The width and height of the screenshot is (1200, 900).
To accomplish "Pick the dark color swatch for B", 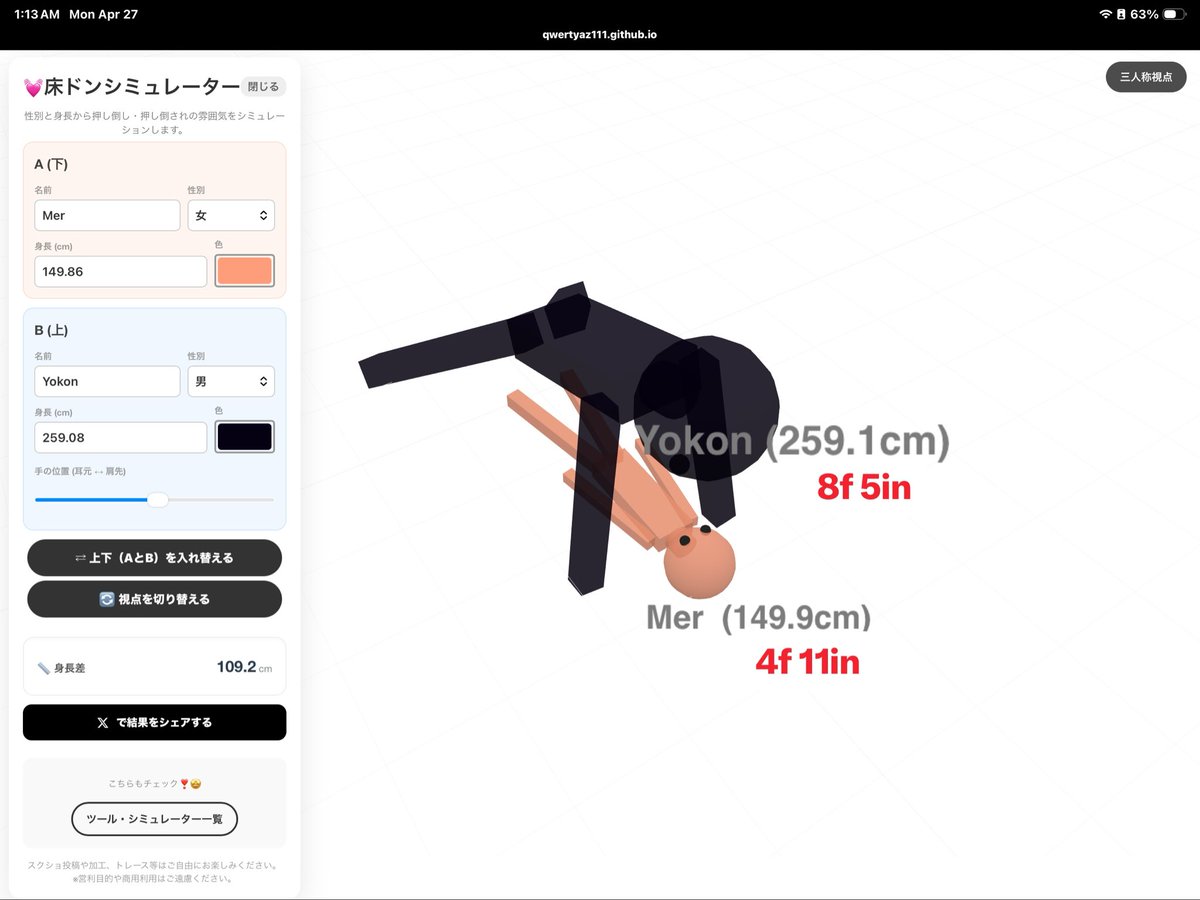I will pos(244,437).
